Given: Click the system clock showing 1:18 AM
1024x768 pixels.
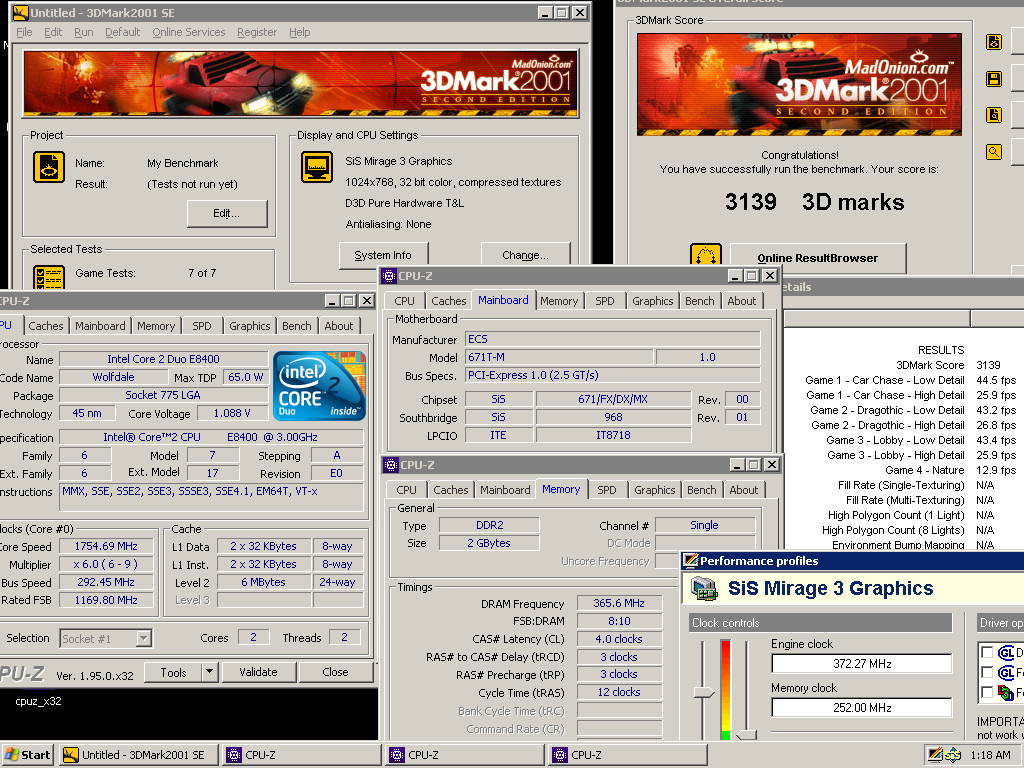Looking at the screenshot, I should (990, 755).
